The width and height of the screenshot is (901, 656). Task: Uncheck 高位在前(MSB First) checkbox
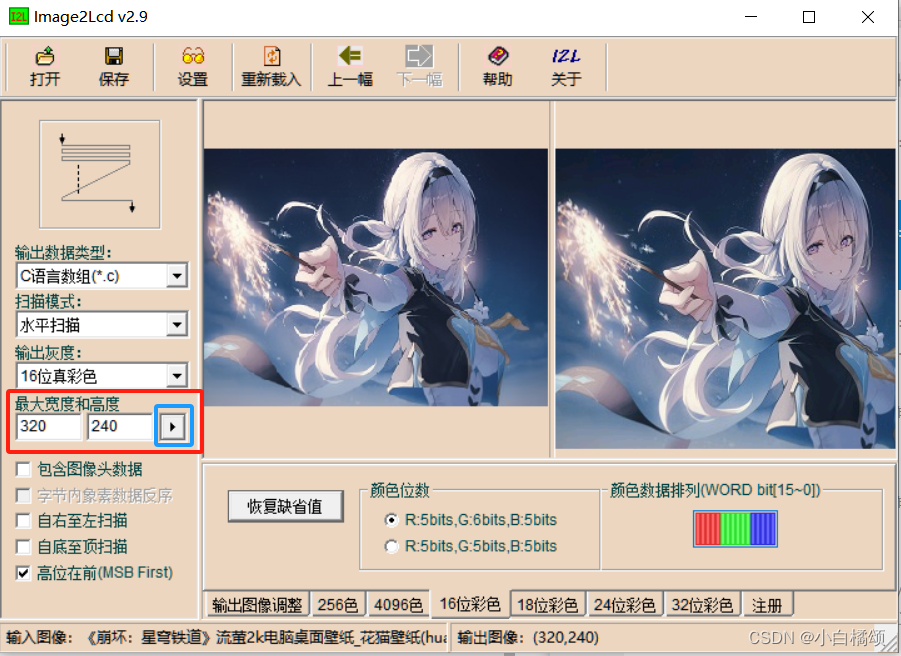(x=23, y=573)
